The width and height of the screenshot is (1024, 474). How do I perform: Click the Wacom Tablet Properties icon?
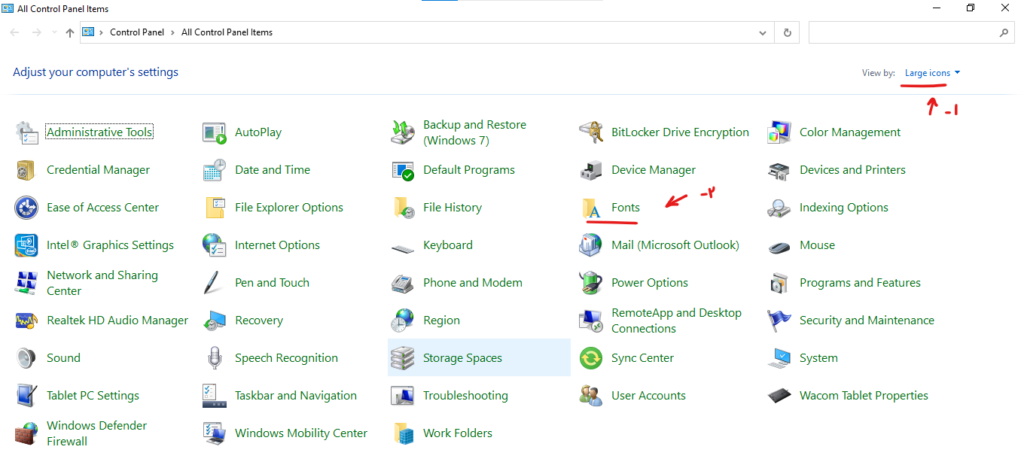(x=779, y=396)
